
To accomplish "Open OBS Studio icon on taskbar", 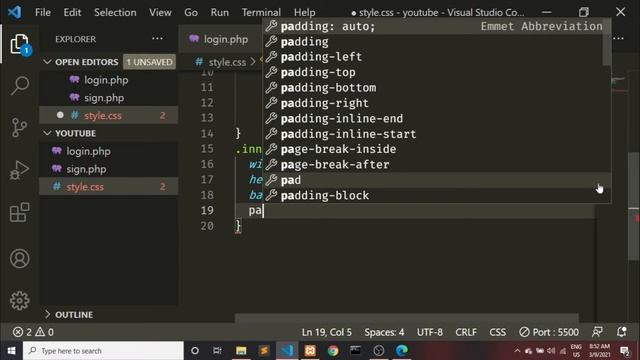I will pos(378,351).
